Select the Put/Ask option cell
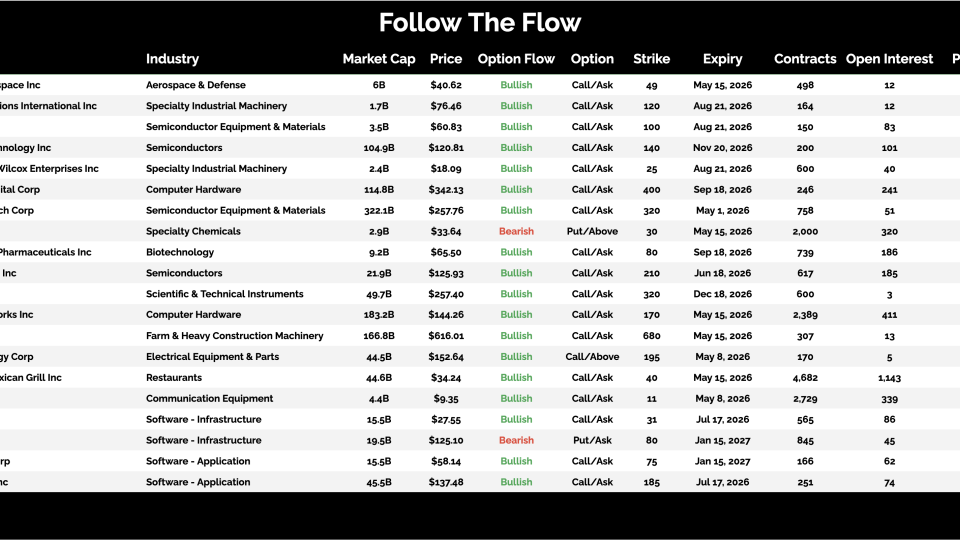The width and height of the screenshot is (960, 540). (x=592, y=440)
